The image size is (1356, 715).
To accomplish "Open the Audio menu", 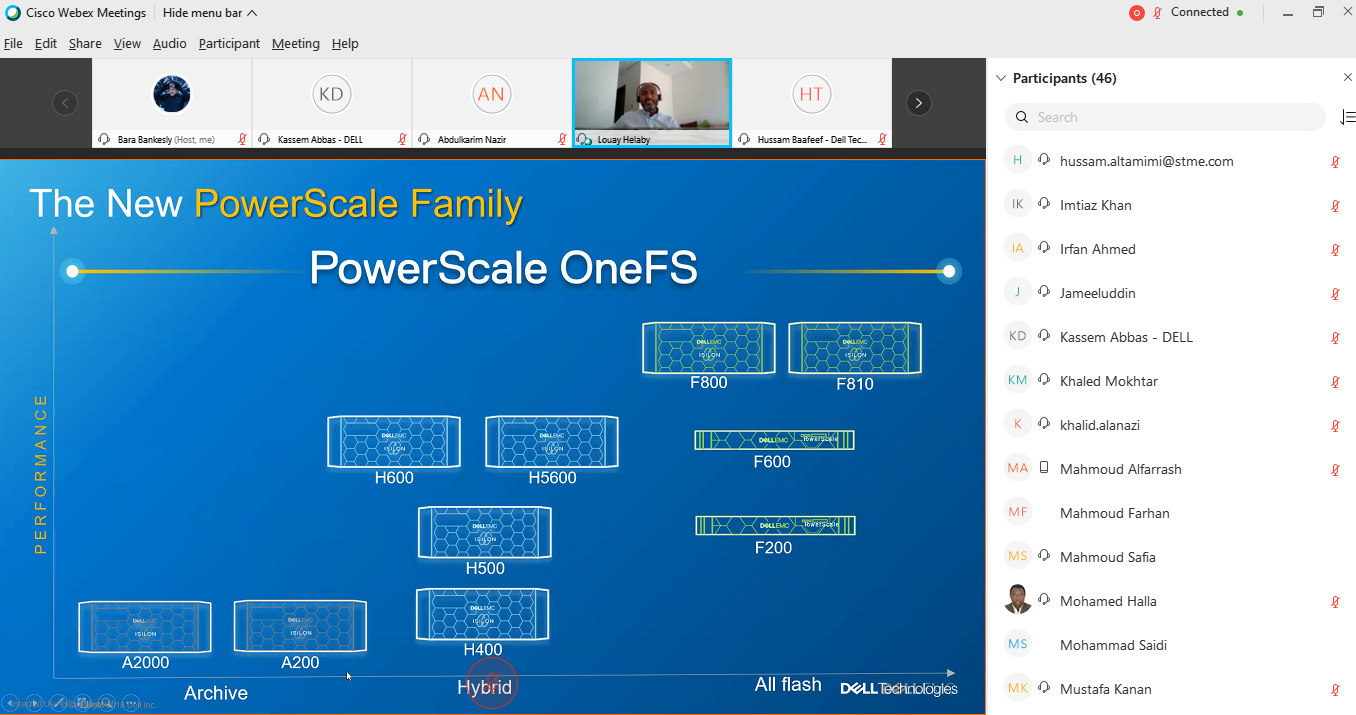I will [170, 44].
